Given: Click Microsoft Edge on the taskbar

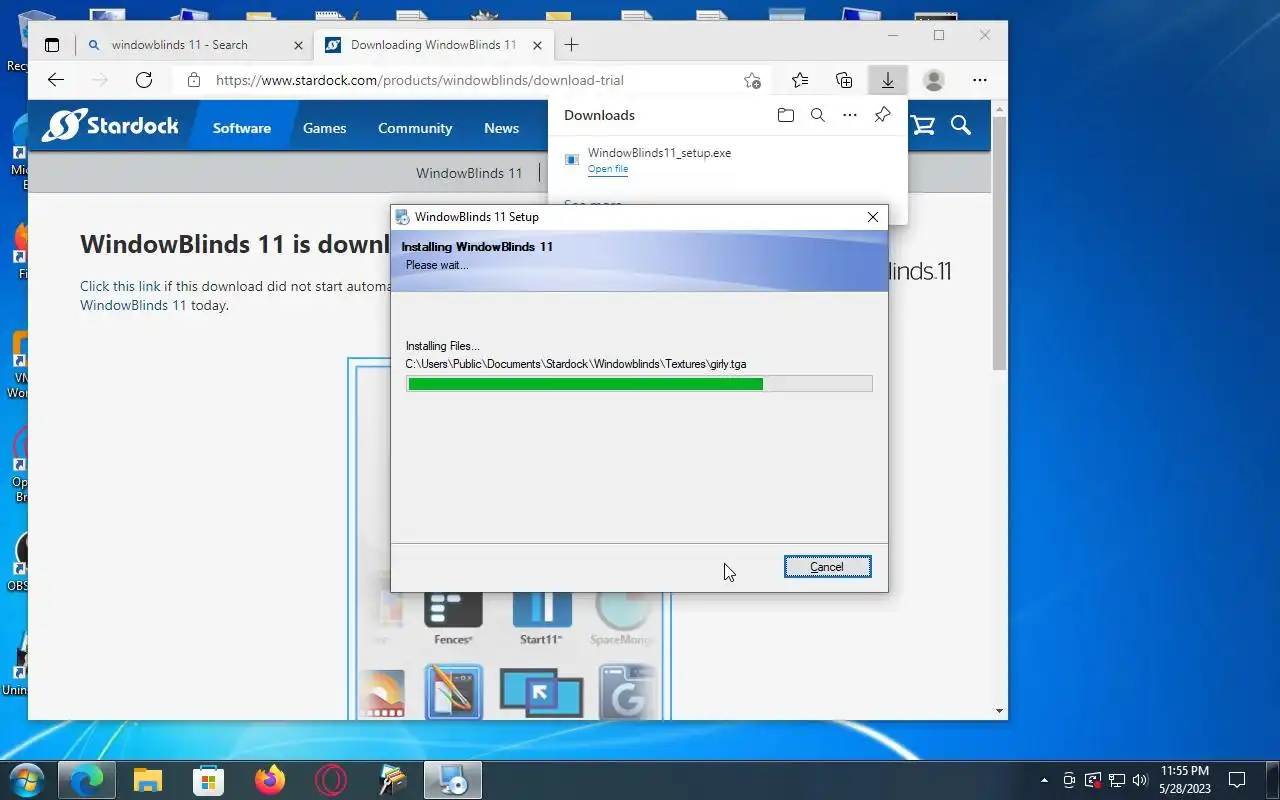Looking at the screenshot, I should point(86,780).
